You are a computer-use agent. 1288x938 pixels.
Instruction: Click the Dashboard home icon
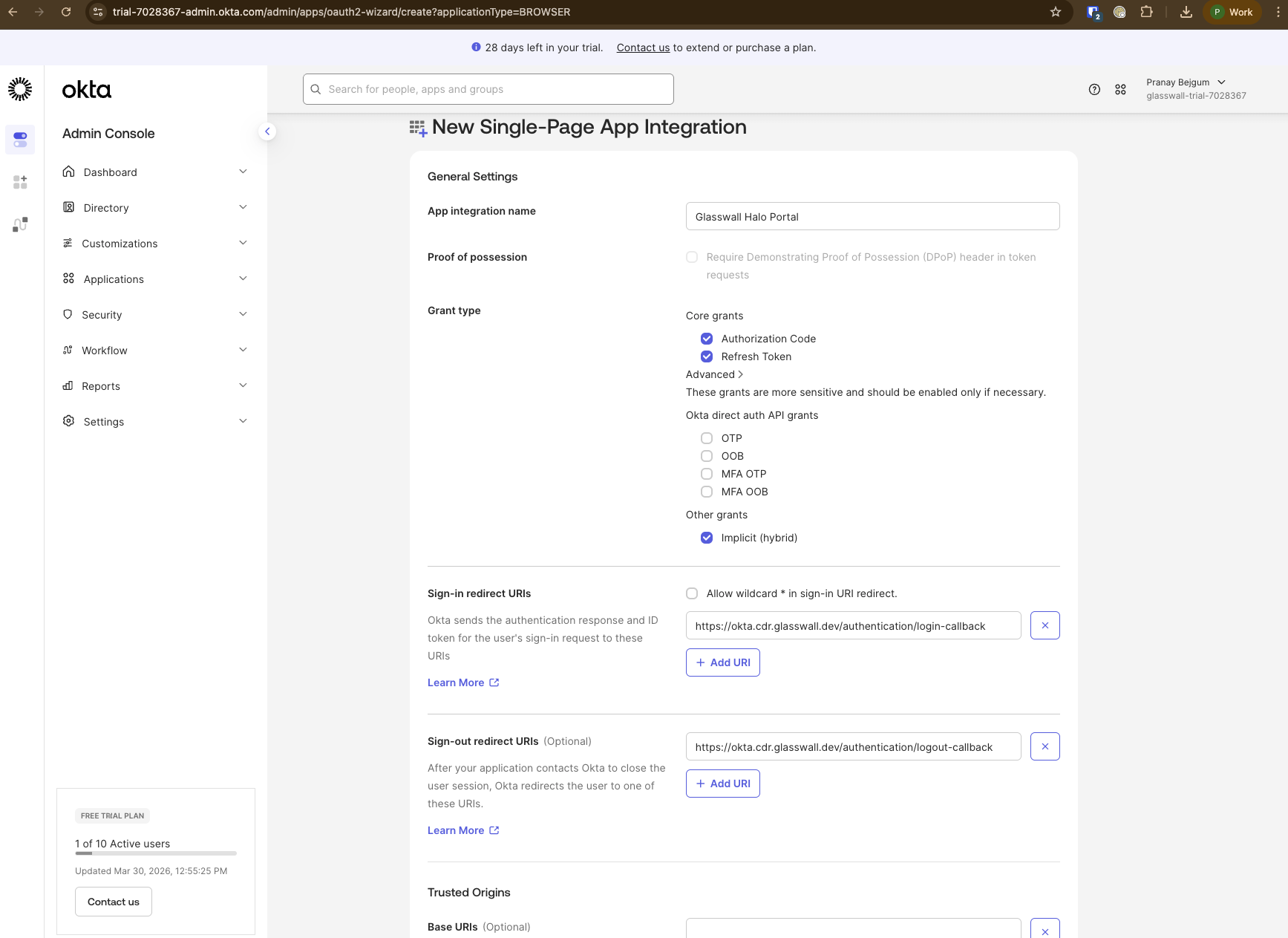click(x=68, y=172)
